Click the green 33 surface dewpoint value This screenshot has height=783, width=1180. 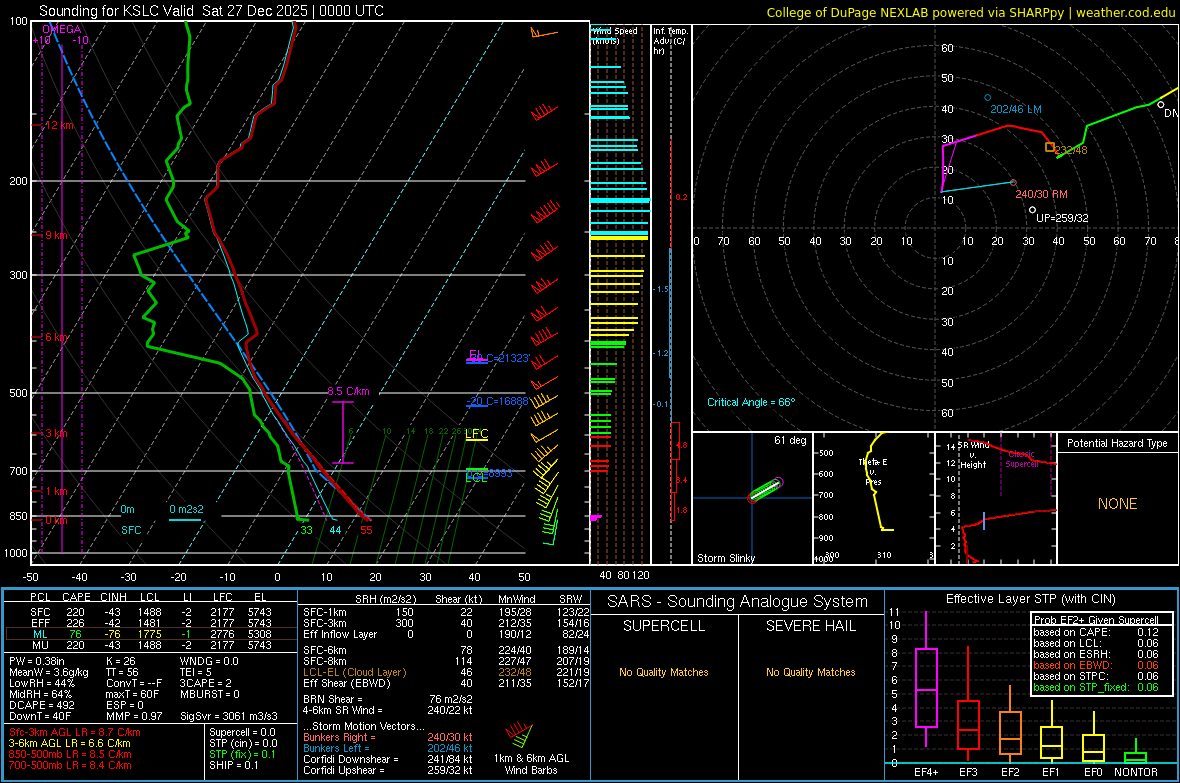tap(306, 530)
